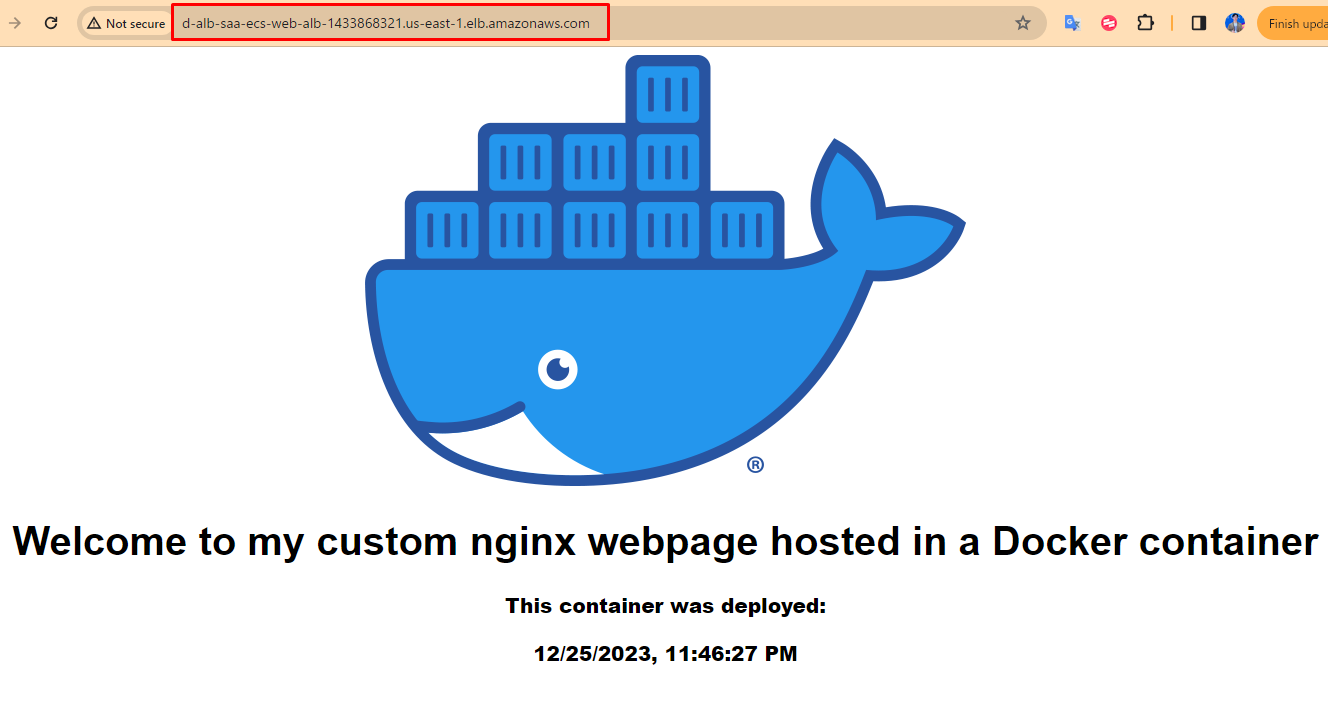Open the Extensions puzzle piece menu

point(1146,23)
